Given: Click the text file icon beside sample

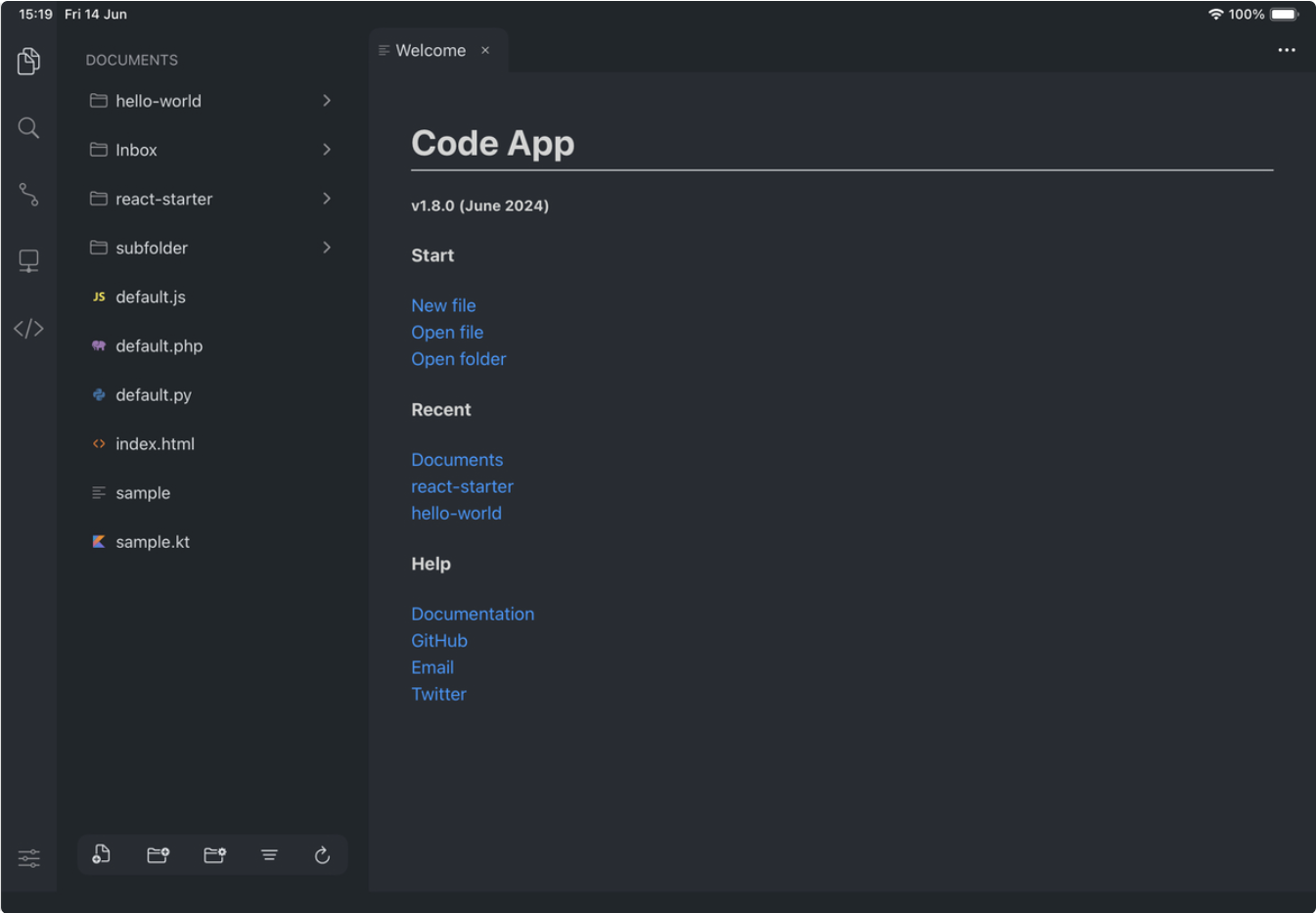Looking at the screenshot, I should click(99, 492).
